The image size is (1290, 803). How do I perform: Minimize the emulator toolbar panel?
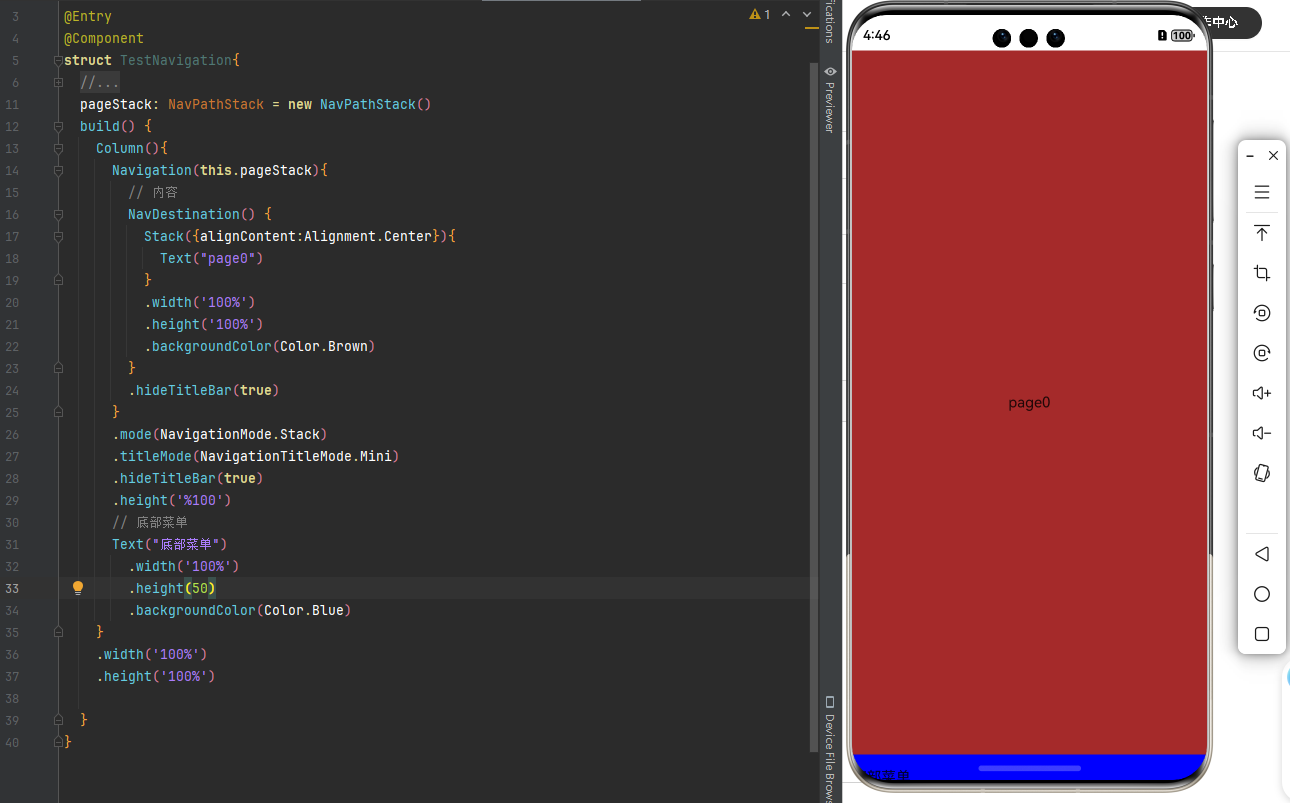(1250, 156)
